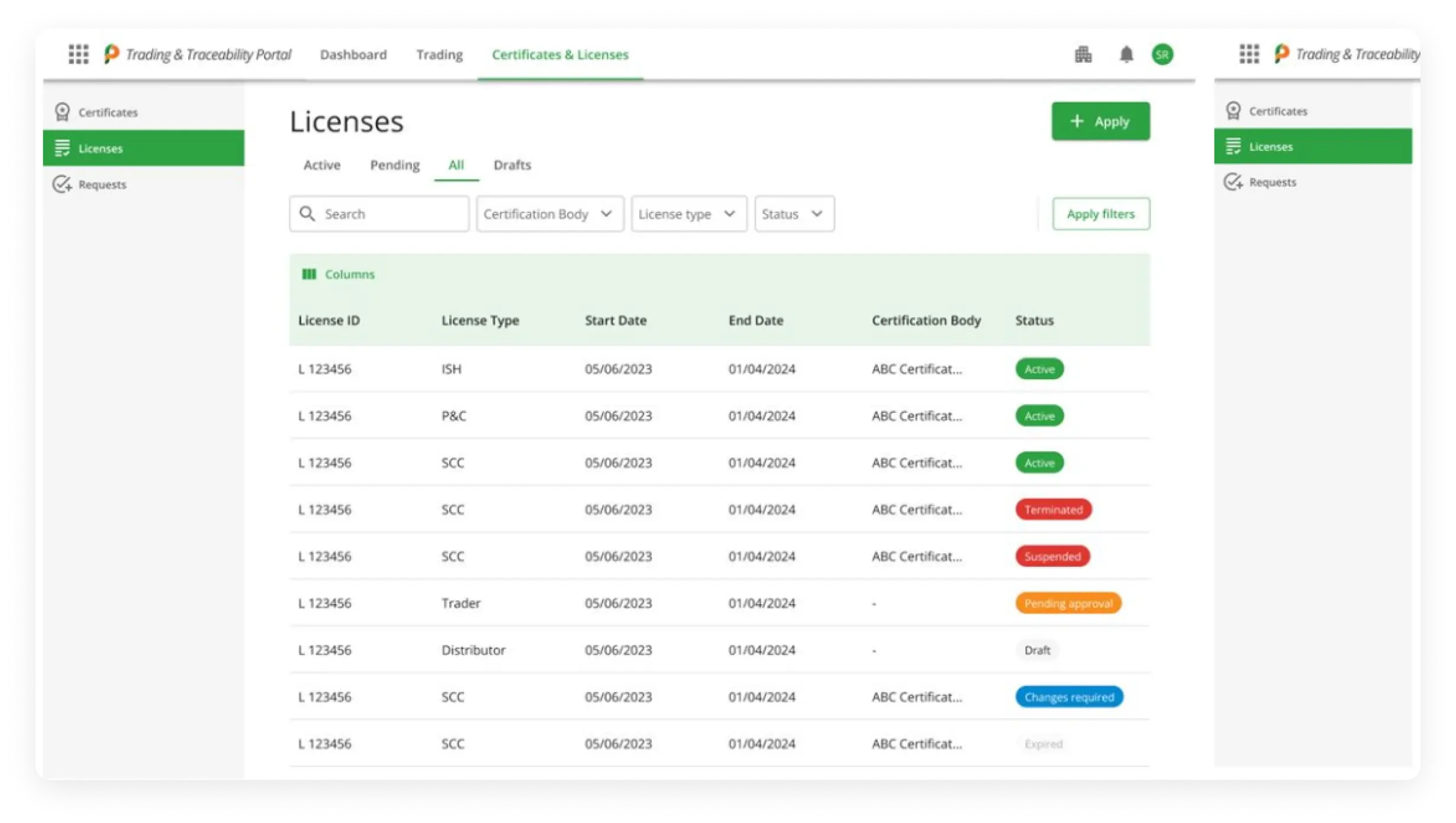Image resolution: width=1456 pixels, height=823 pixels.
Task: Switch to the Pending tab
Action: point(395,165)
